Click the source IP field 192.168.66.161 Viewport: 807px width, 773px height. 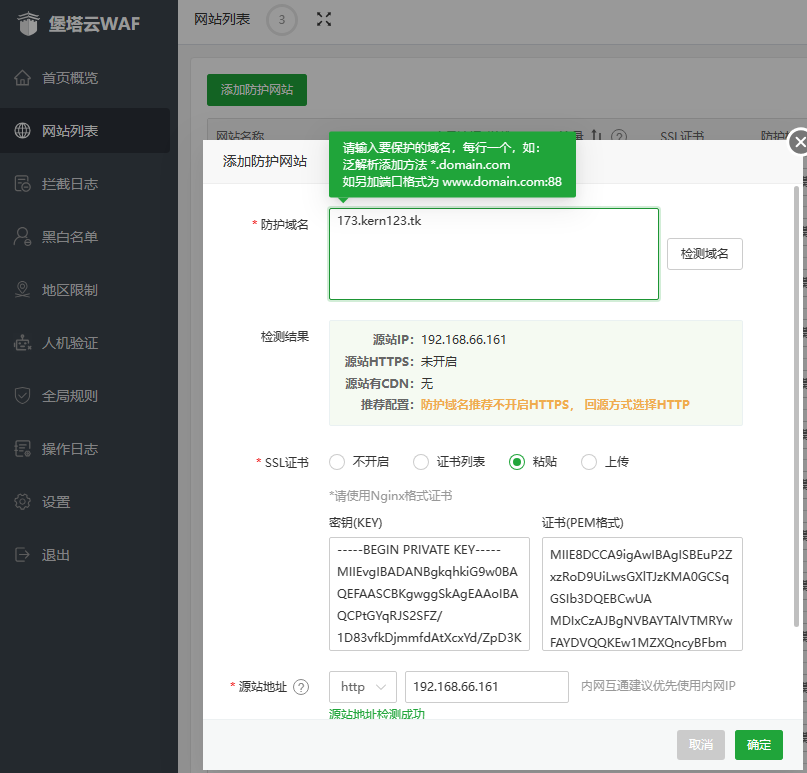pos(487,687)
